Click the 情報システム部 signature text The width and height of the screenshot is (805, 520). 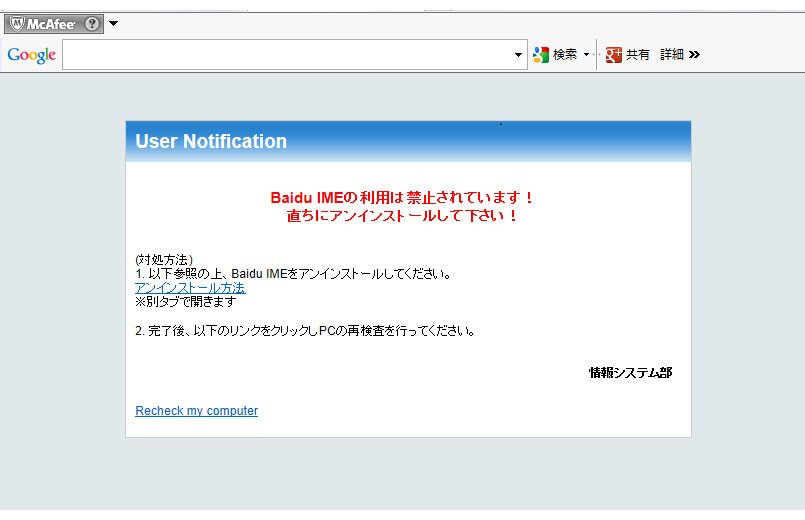click(x=630, y=373)
